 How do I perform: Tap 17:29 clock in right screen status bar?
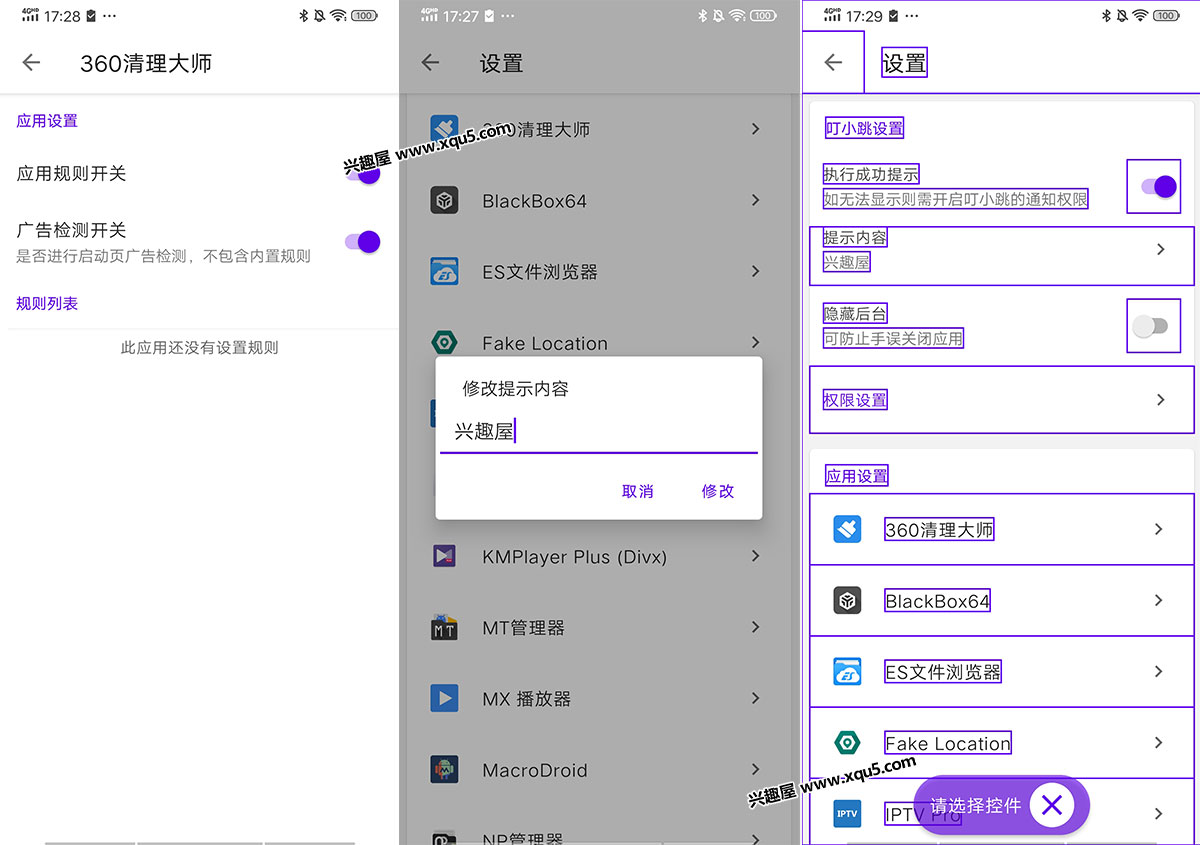tap(863, 17)
